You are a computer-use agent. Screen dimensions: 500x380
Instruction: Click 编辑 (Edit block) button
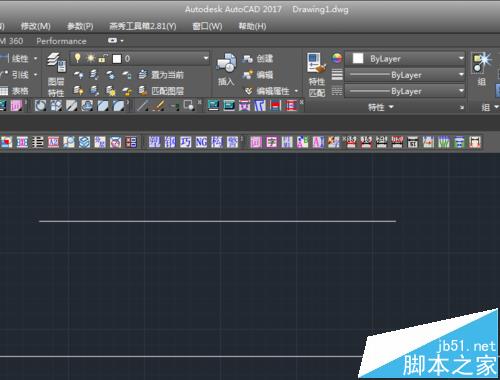coord(258,75)
